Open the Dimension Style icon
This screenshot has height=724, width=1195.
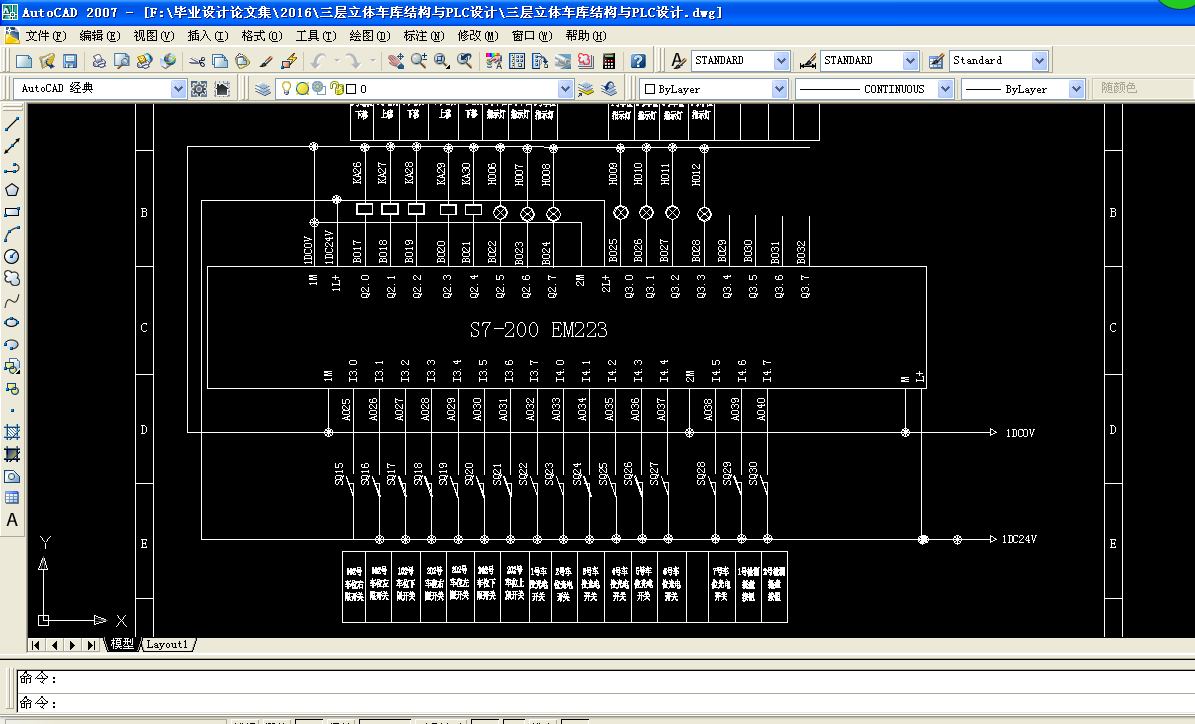tap(808, 61)
